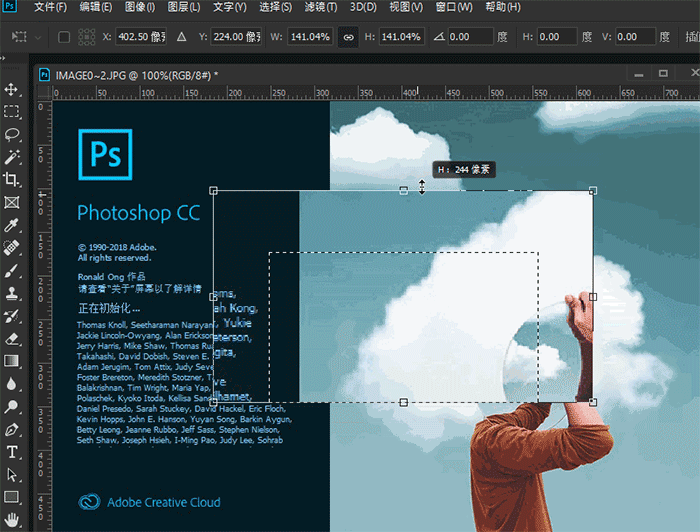Screen dimensions: 700x532
Task: Select the Hand tool
Action: 11,520
